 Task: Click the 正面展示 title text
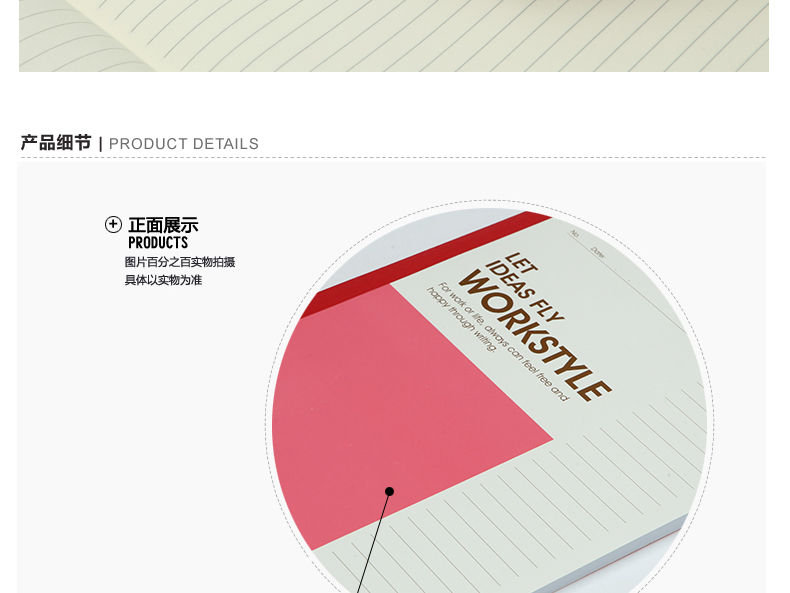tap(163, 225)
